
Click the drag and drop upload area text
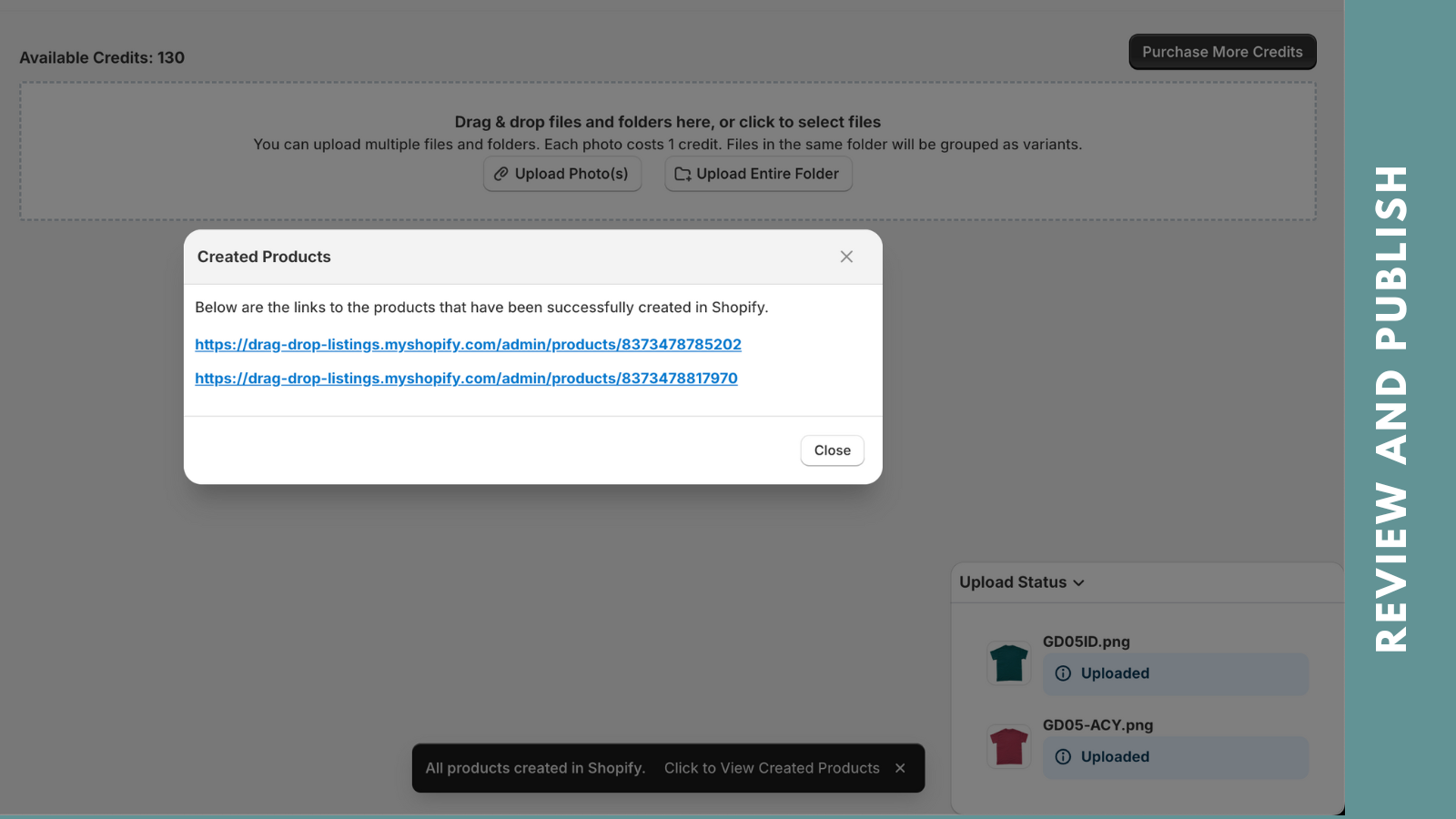pos(667,122)
